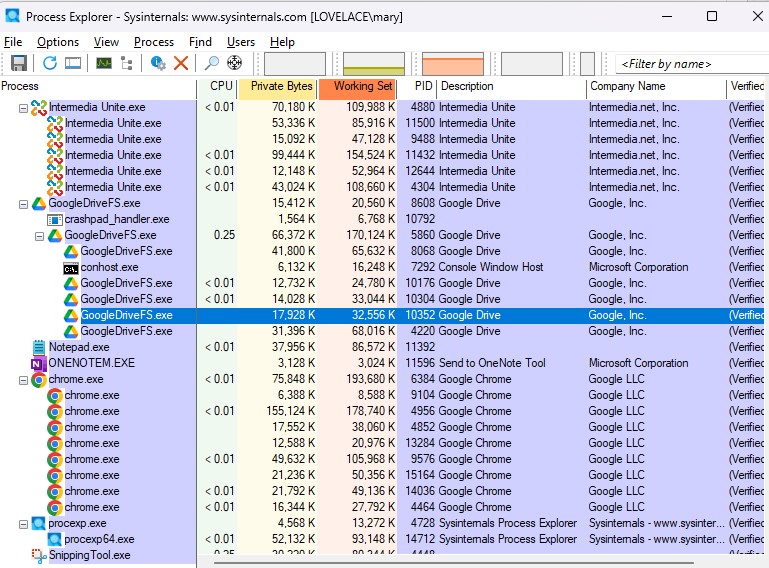Toggle the process tree view icon
This screenshot has width=769, height=568.
click(x=127, y=63)
